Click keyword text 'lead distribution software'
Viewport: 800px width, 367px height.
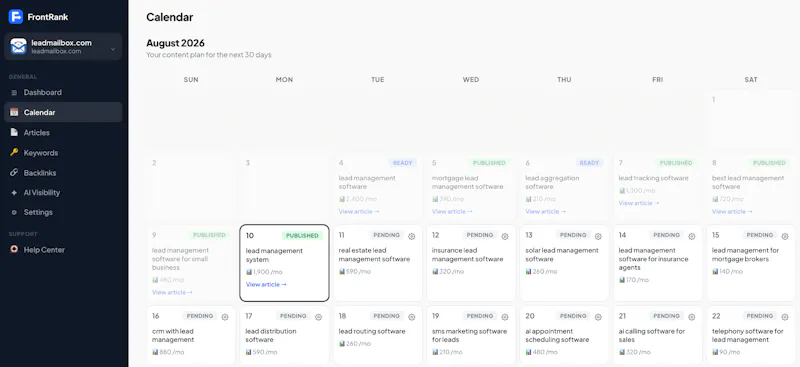tap(271, 335)
